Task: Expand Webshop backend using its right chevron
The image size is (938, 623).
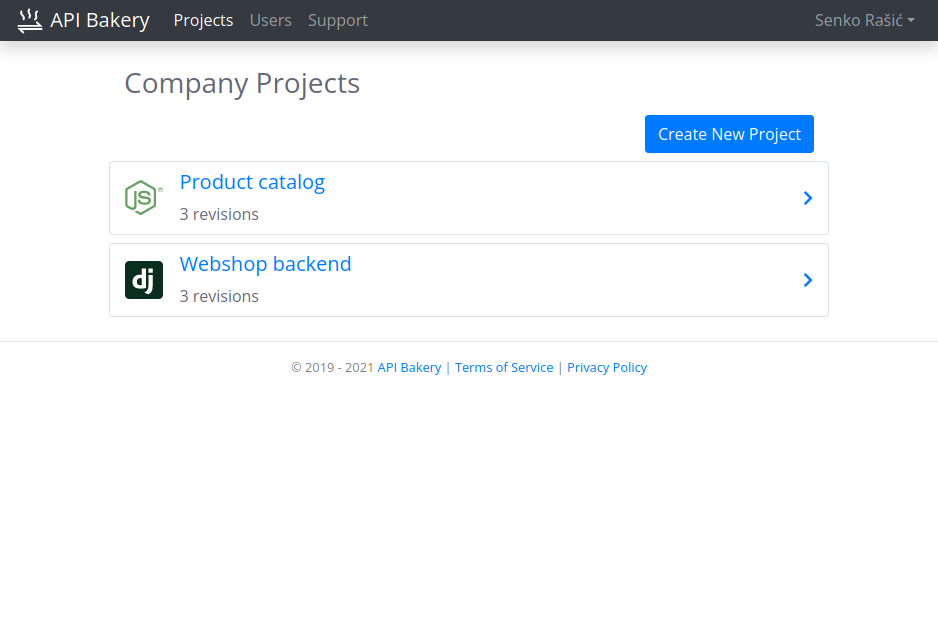Action: 808,280
